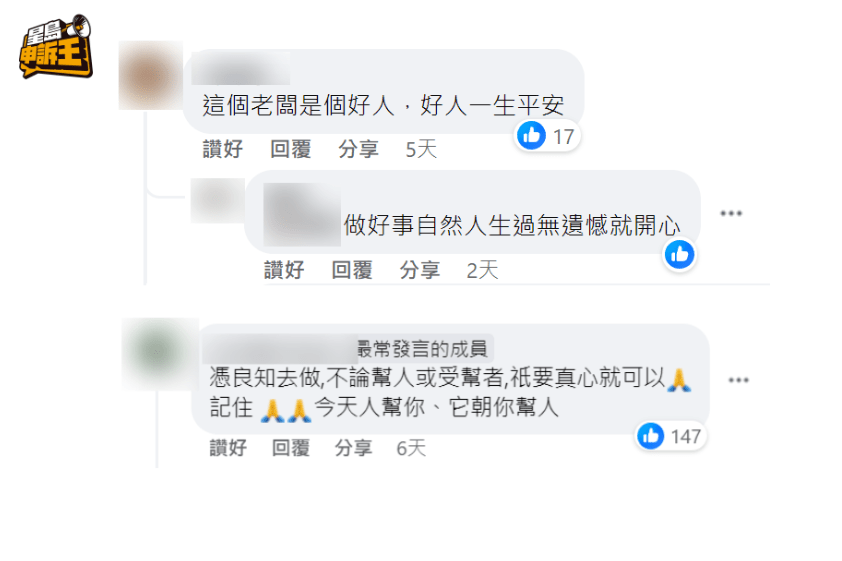Click 分享 under the 憑良知去做 comment
The height and width of the screenshot is (561, 842).
click(x=353, y=448)
